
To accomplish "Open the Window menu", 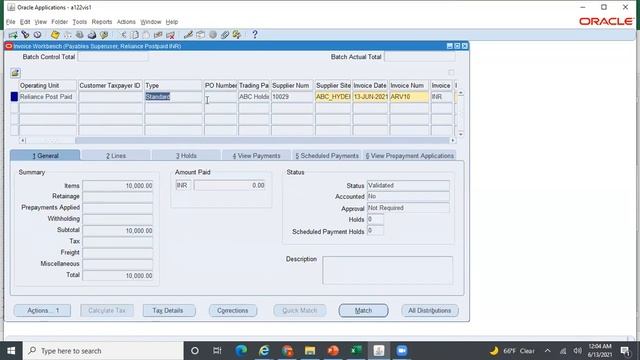I will click(x=151, y=22).
